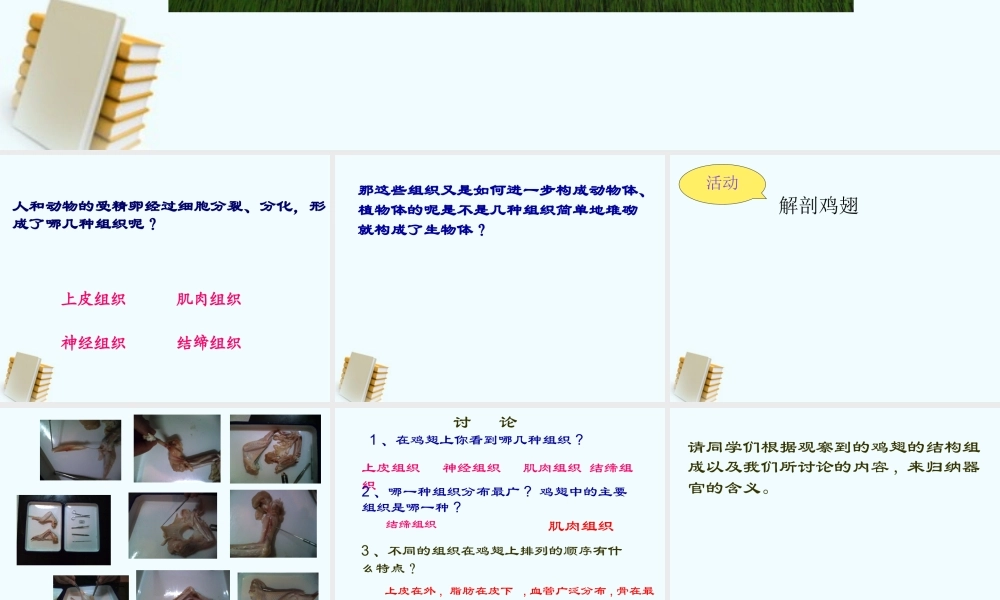Open the center photo of the dissected wing with a probe
Viewport: 1000px width, 600px height.
[x=173, y=525]
